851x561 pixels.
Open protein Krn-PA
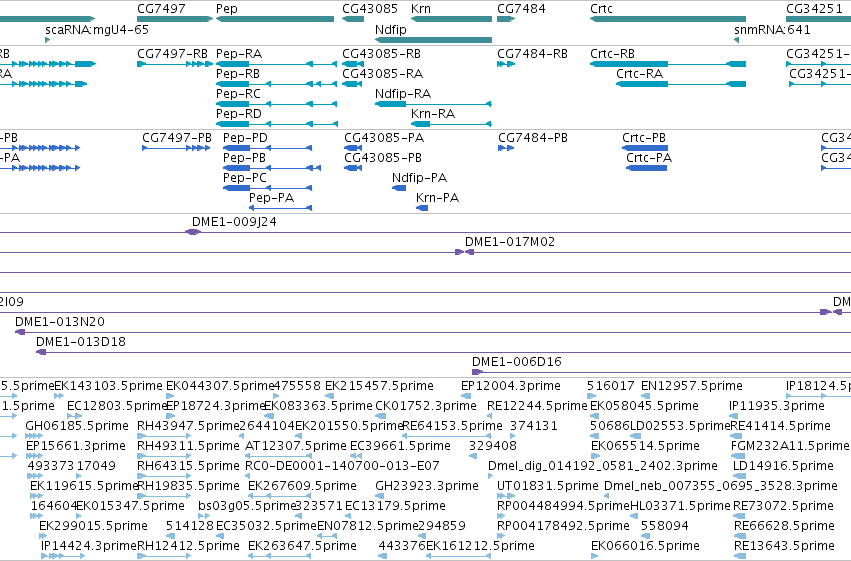tap(437, 198)
